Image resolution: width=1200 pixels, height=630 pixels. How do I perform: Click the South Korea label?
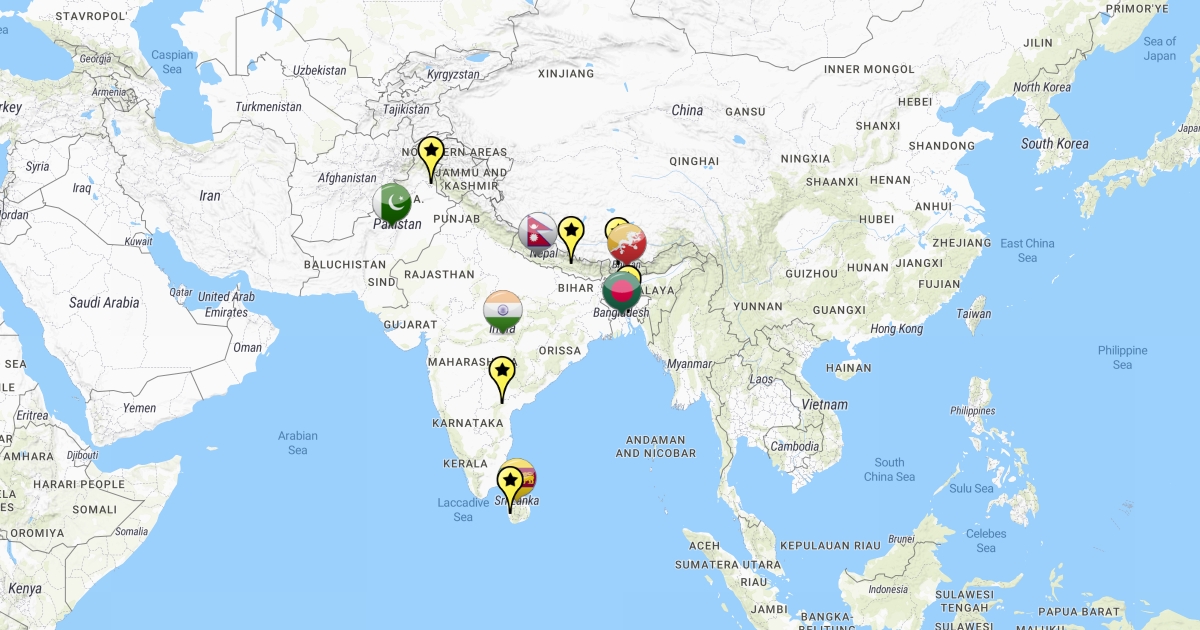tap(1055, 144)
